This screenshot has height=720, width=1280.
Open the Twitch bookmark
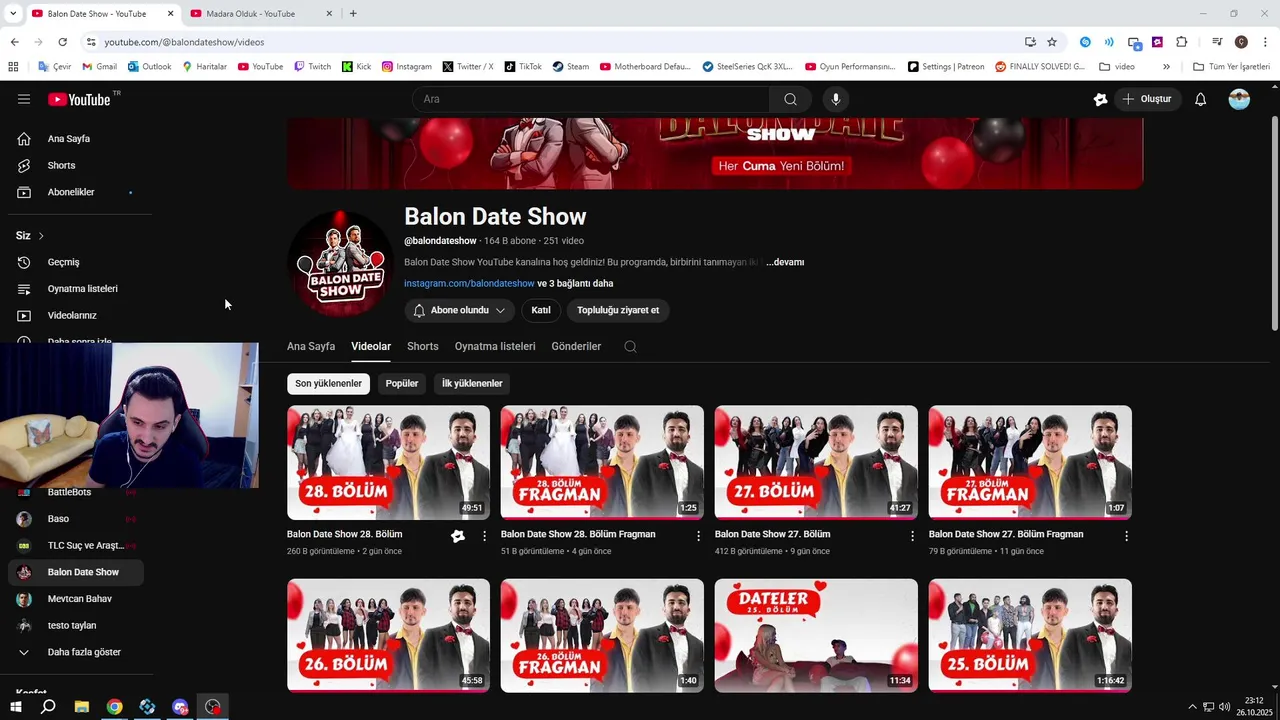coord(312,67)
